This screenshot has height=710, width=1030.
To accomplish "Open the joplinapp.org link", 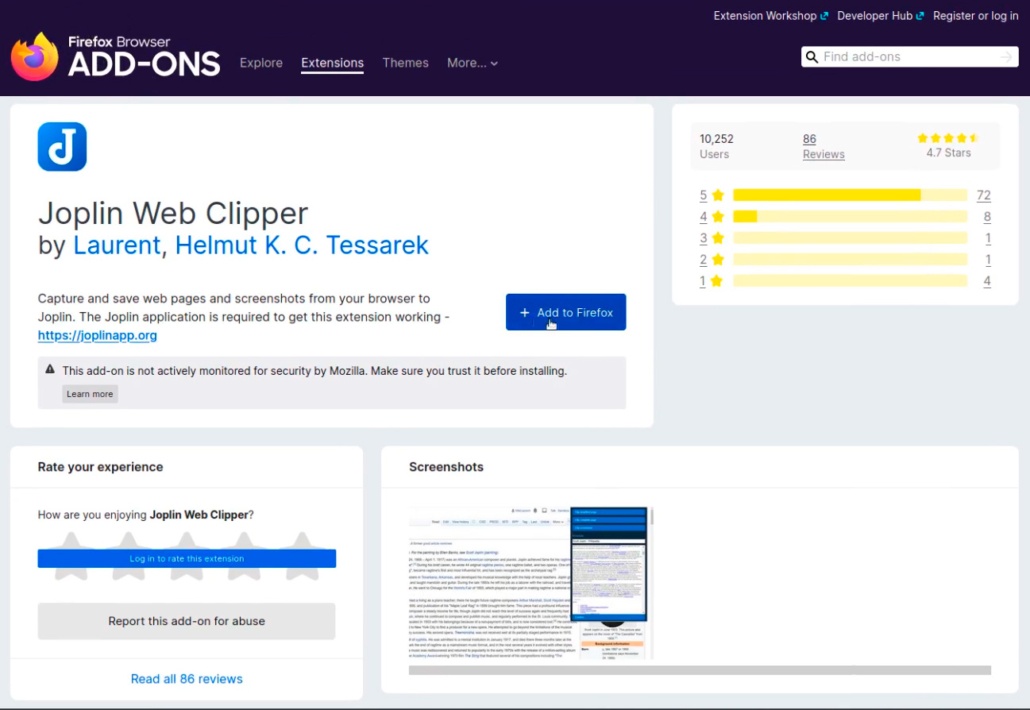I will click(x=97, y=335).
